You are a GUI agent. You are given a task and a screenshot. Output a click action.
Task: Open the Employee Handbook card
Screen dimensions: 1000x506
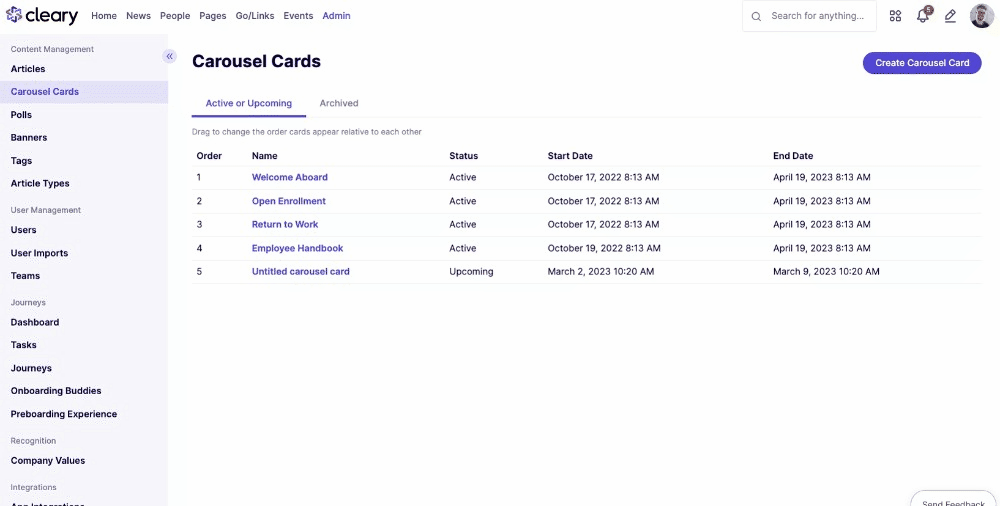click(298, 248)
